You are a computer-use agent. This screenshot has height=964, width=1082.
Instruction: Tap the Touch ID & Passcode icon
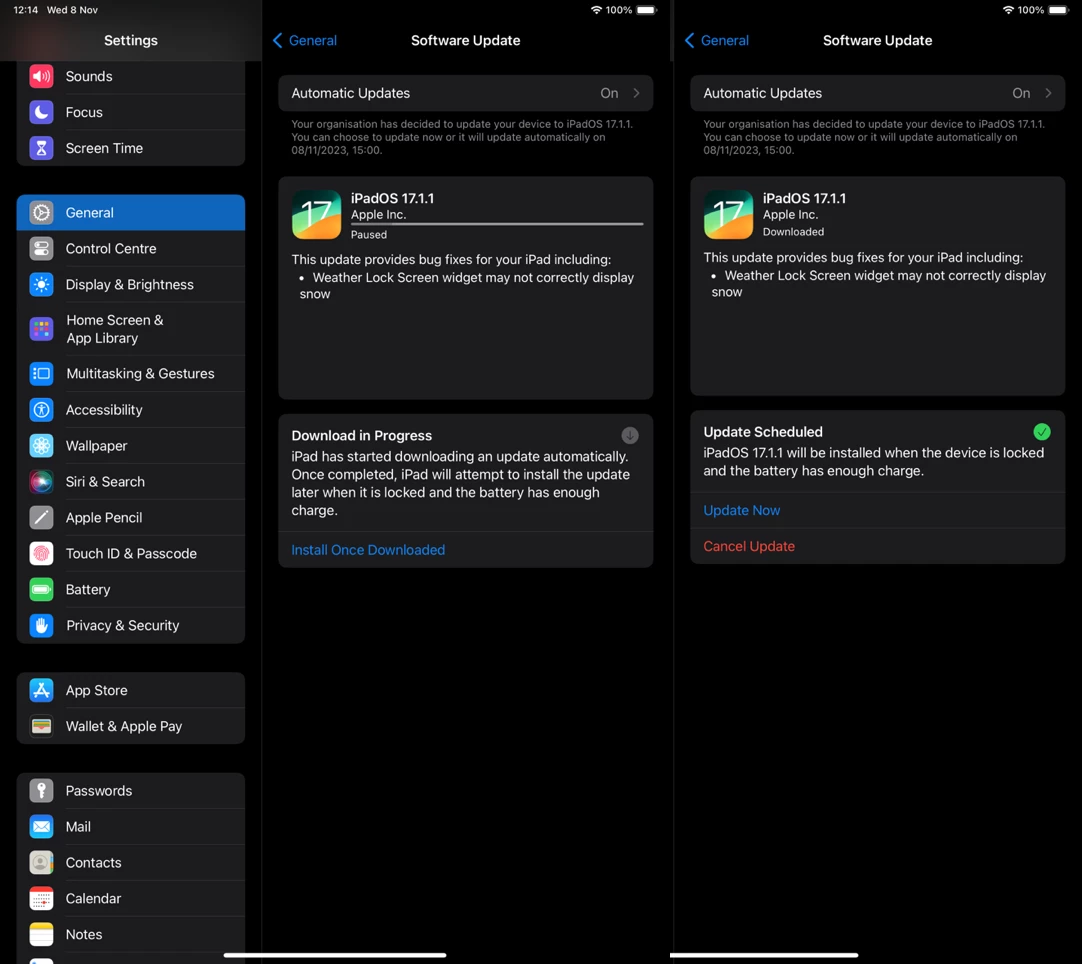tap(41, 553)
